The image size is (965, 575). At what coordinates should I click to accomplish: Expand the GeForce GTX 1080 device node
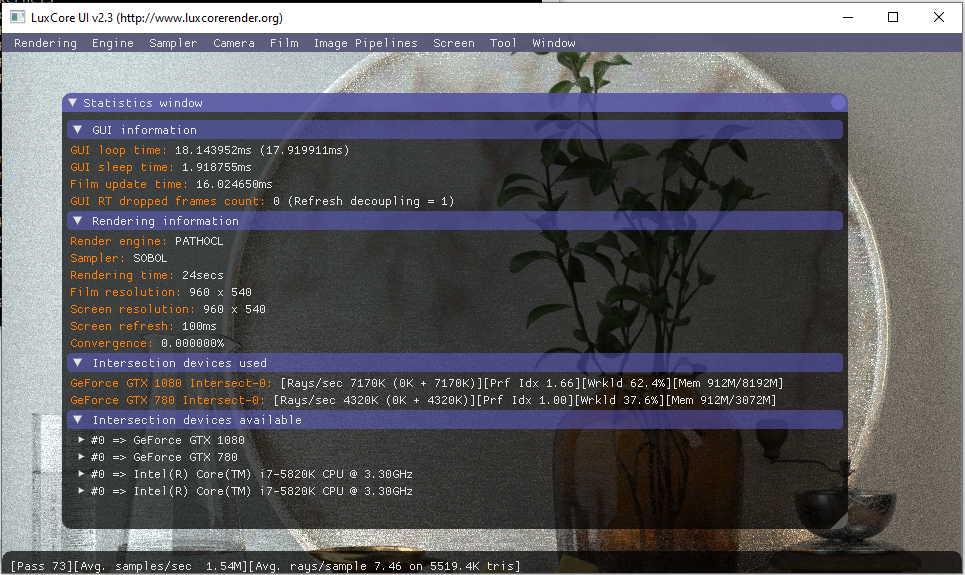click(x=82, y=440)
